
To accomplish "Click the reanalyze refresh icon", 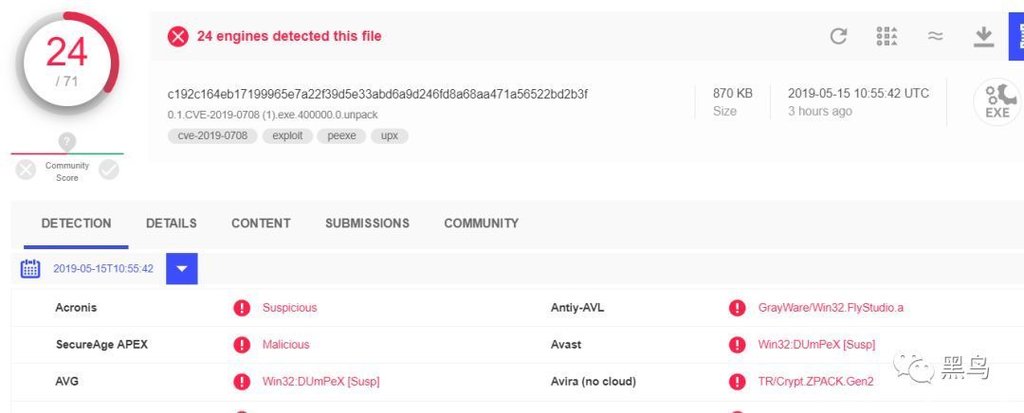I will (839, 37).
